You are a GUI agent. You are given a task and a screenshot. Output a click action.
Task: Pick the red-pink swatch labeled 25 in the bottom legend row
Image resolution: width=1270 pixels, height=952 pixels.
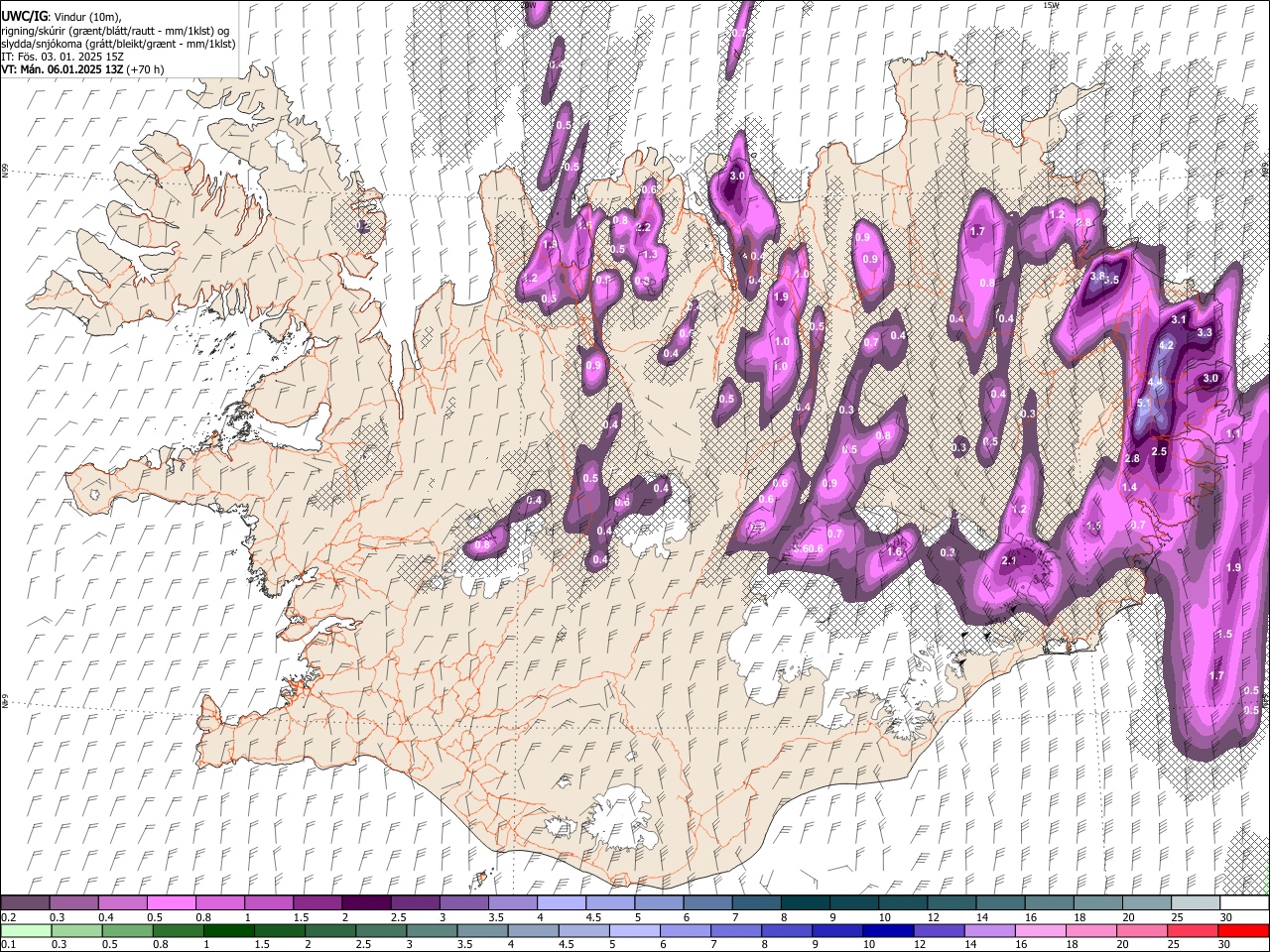(1195, 930)
